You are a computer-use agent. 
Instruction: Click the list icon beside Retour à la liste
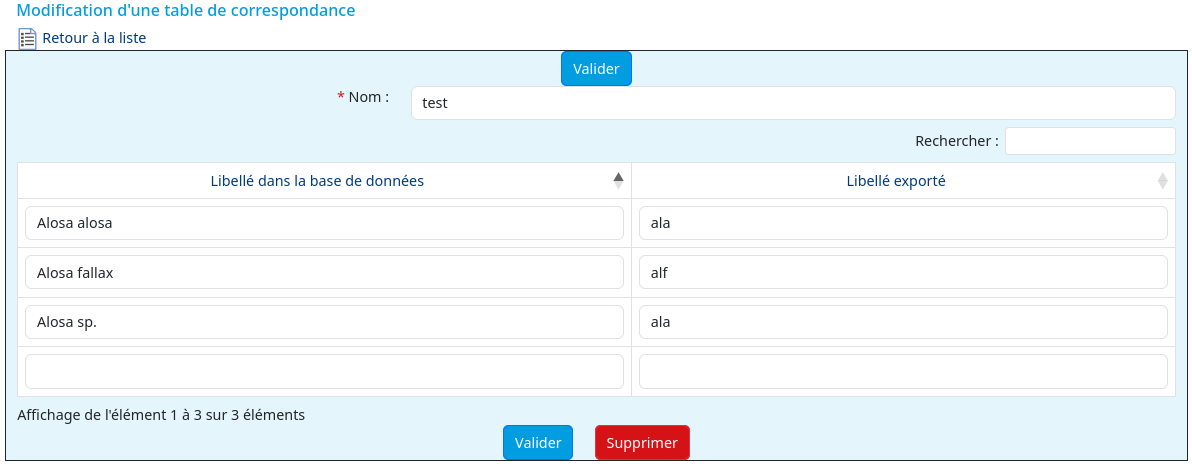coord(27,38)
